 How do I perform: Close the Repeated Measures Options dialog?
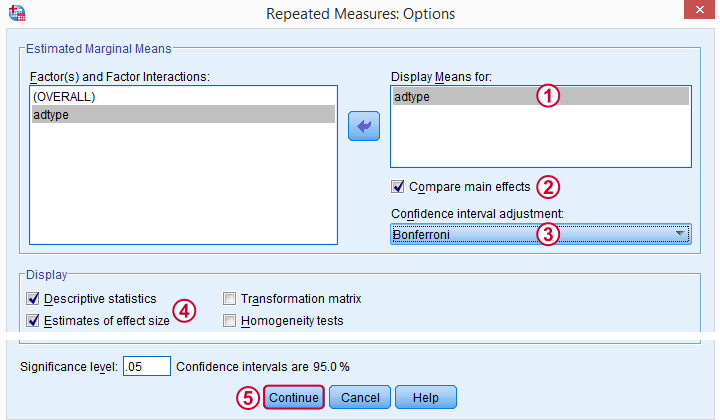[699, 10]
